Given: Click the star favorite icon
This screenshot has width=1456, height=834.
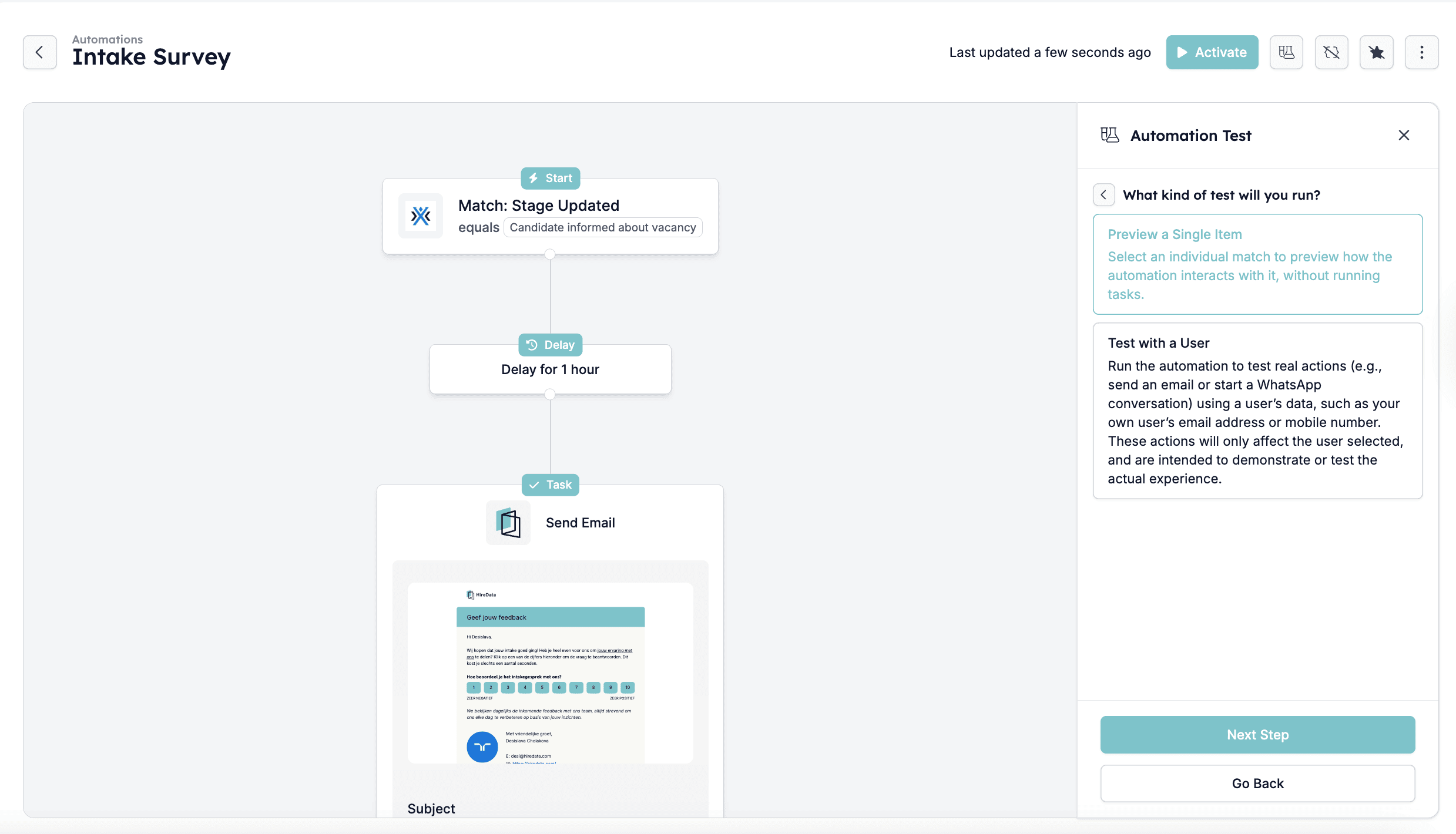Looking at the screenshot, I should [x=1376, y=52].
